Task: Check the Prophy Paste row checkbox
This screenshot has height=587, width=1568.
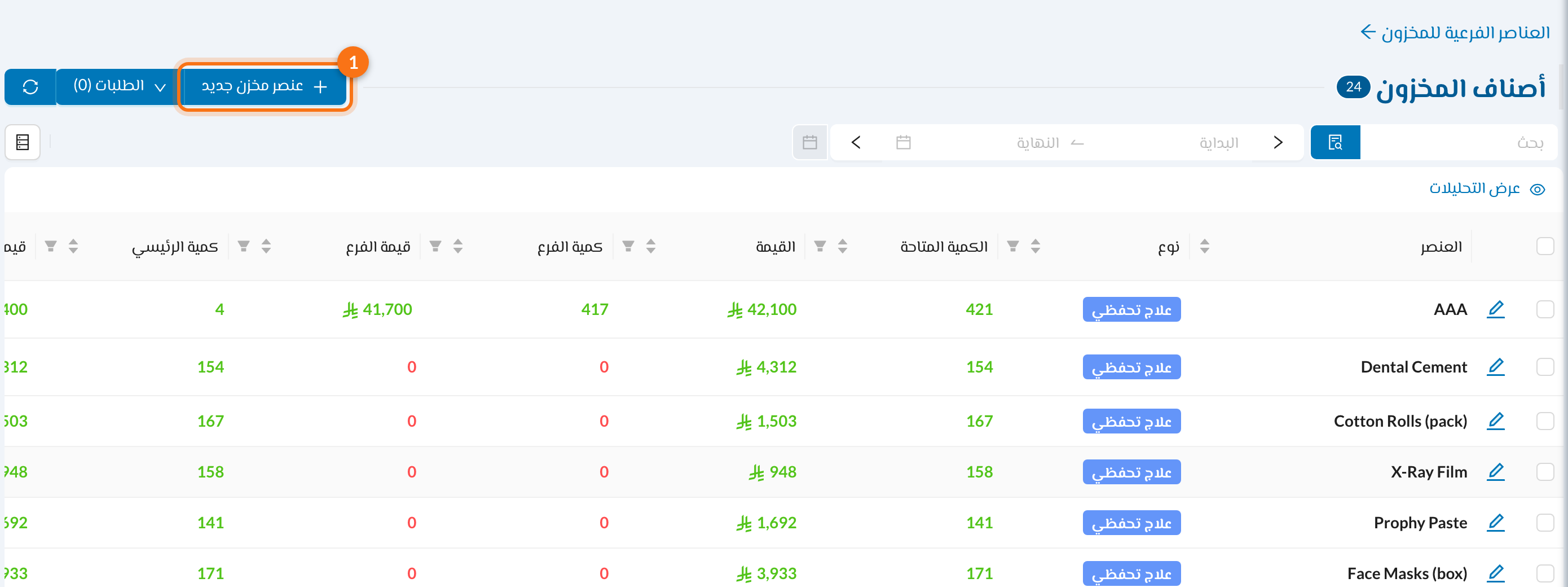Action: click(x=1545, y=523)
